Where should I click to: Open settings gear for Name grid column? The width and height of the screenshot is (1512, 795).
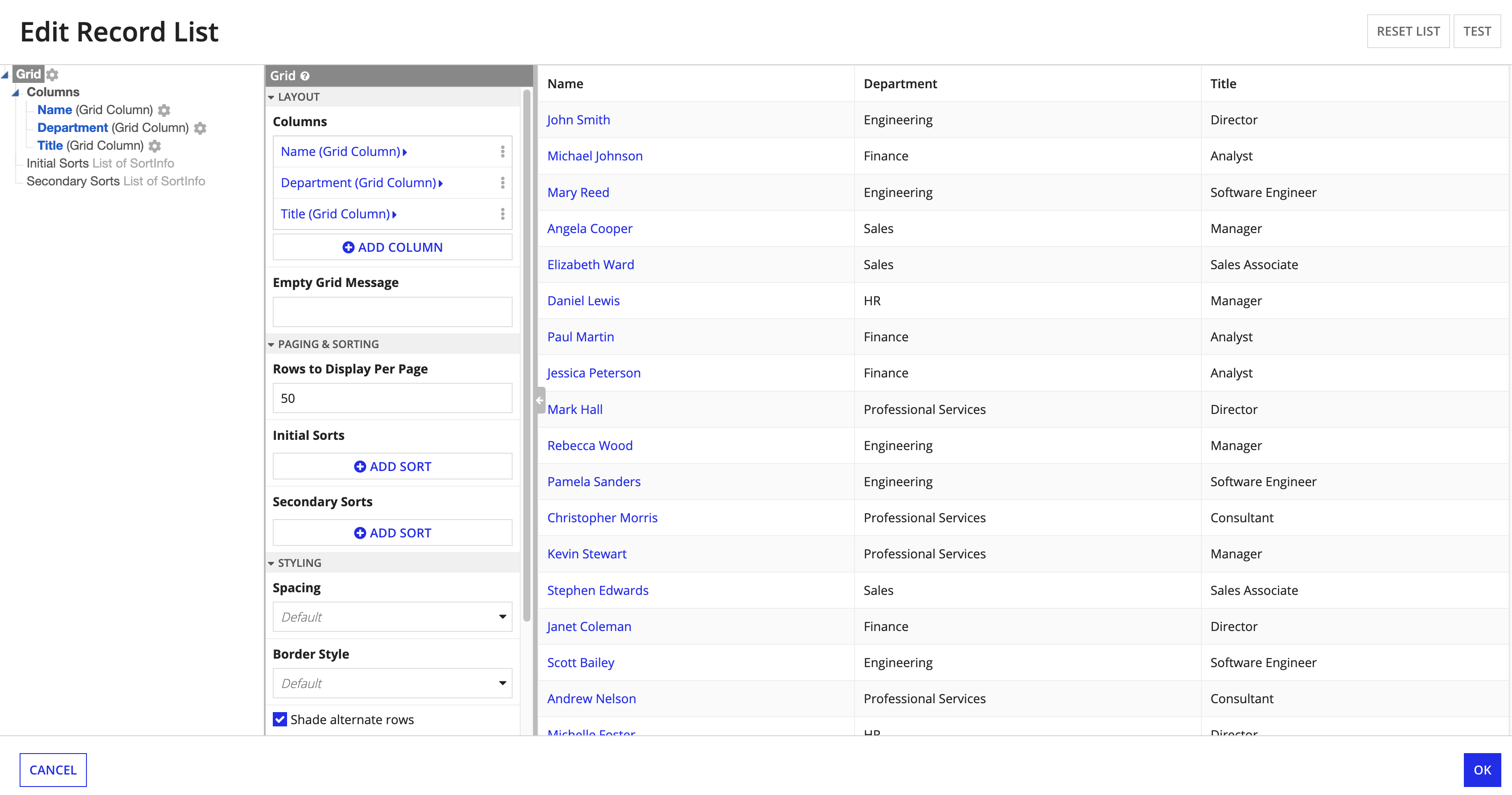[164, 111]
